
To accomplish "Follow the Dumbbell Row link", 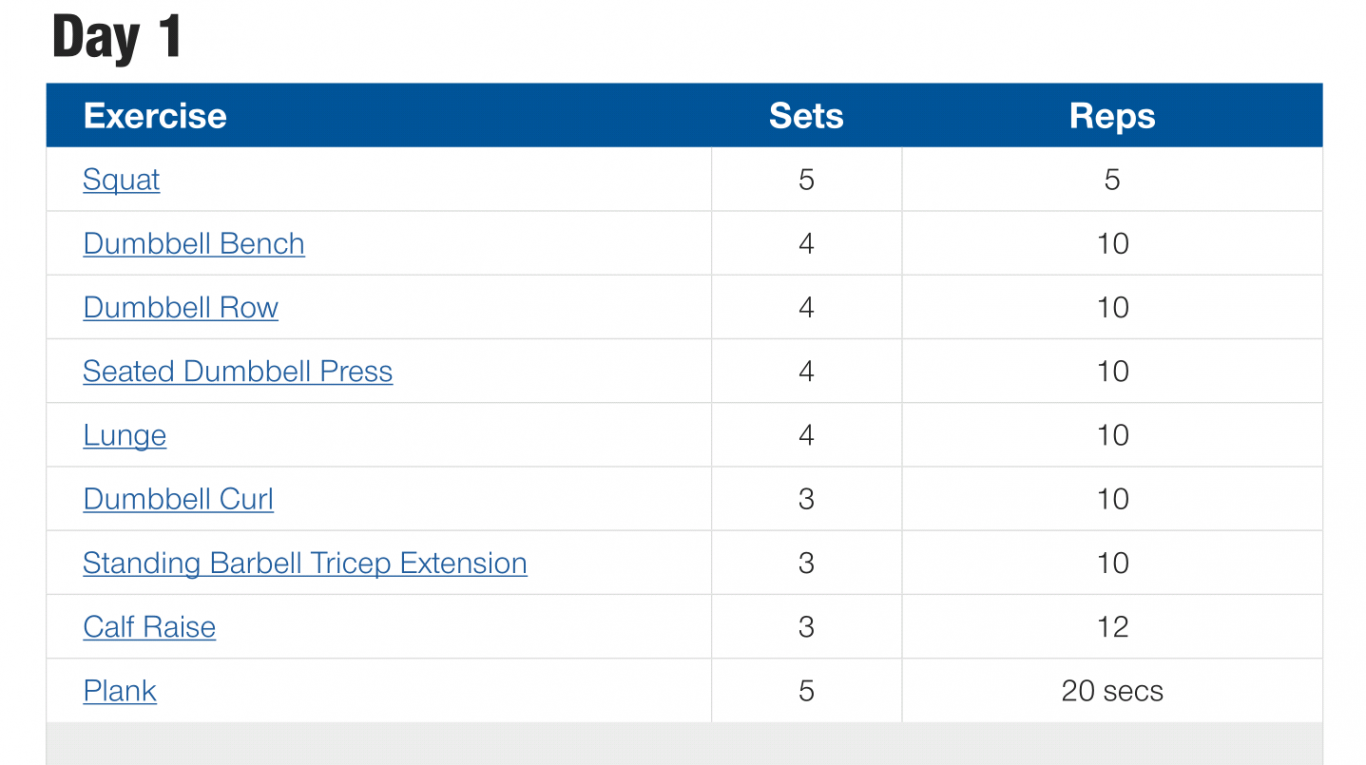I will click(x=181, y=308).
